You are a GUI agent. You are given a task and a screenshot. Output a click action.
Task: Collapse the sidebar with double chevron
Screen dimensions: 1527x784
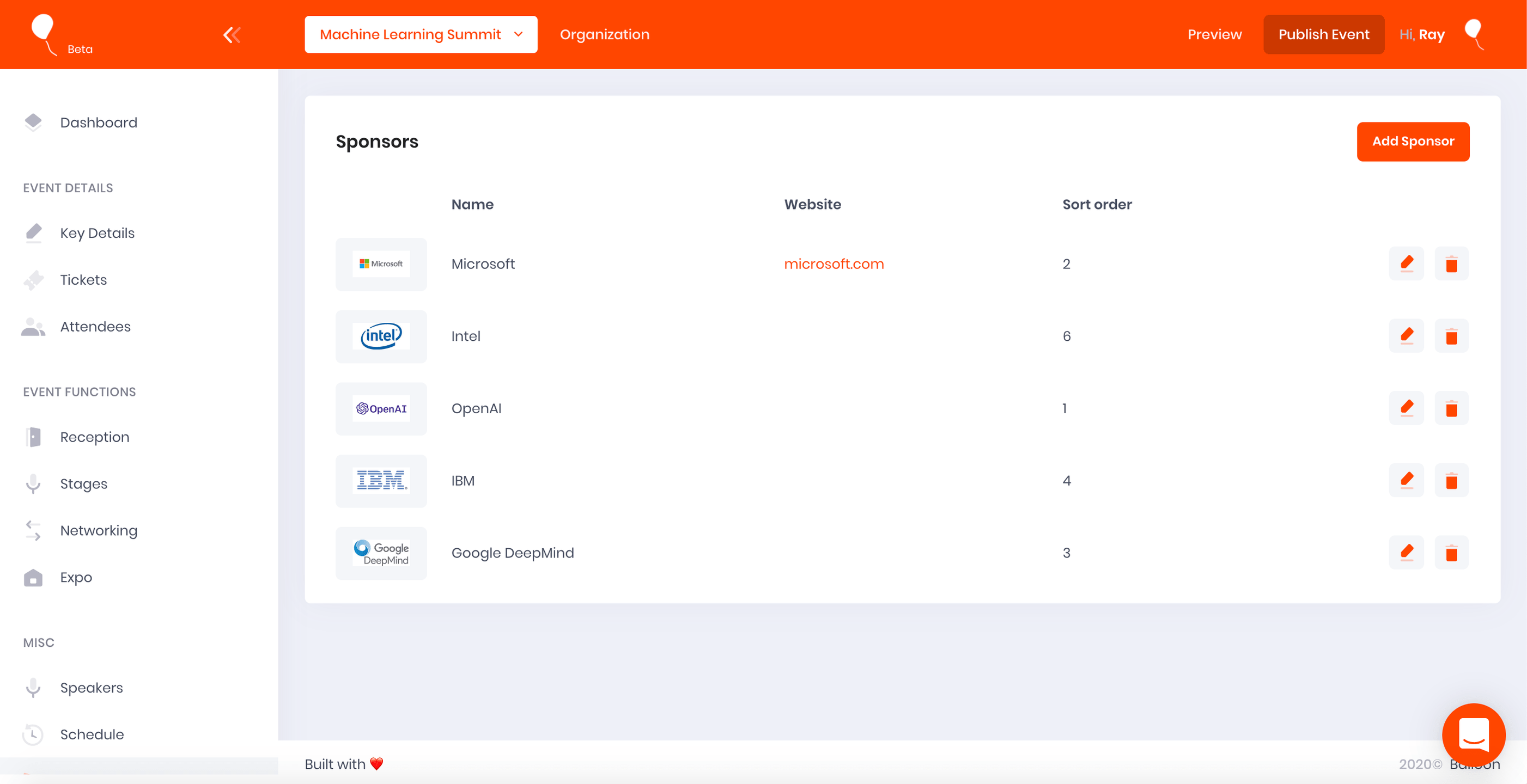click(x=232, y=35)
